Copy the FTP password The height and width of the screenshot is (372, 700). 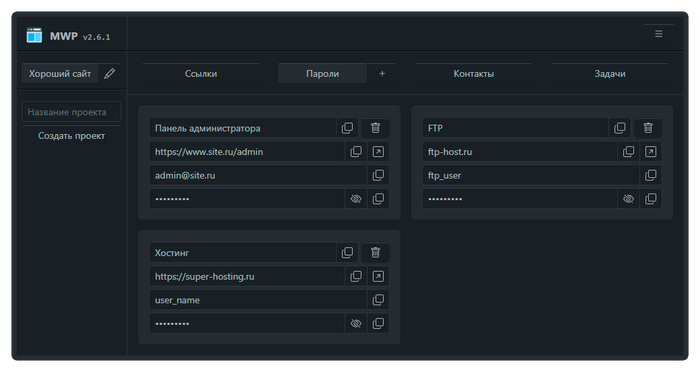point(651,199)
